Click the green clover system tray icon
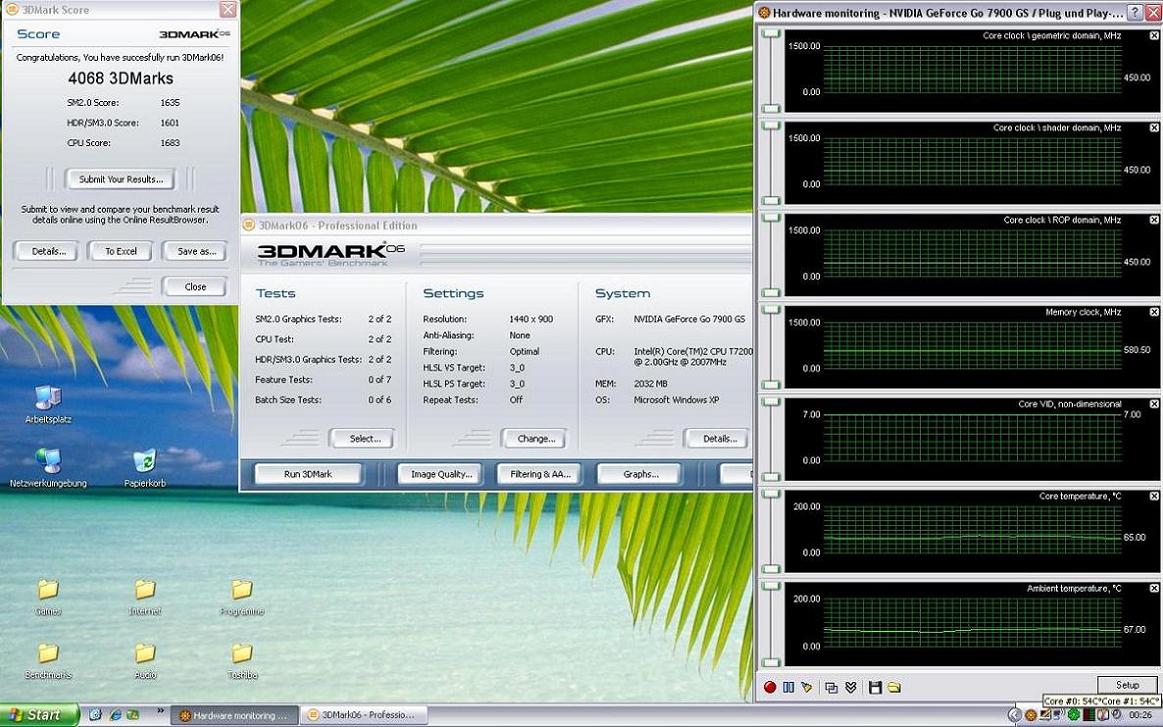 click(x=1073, y=715)
